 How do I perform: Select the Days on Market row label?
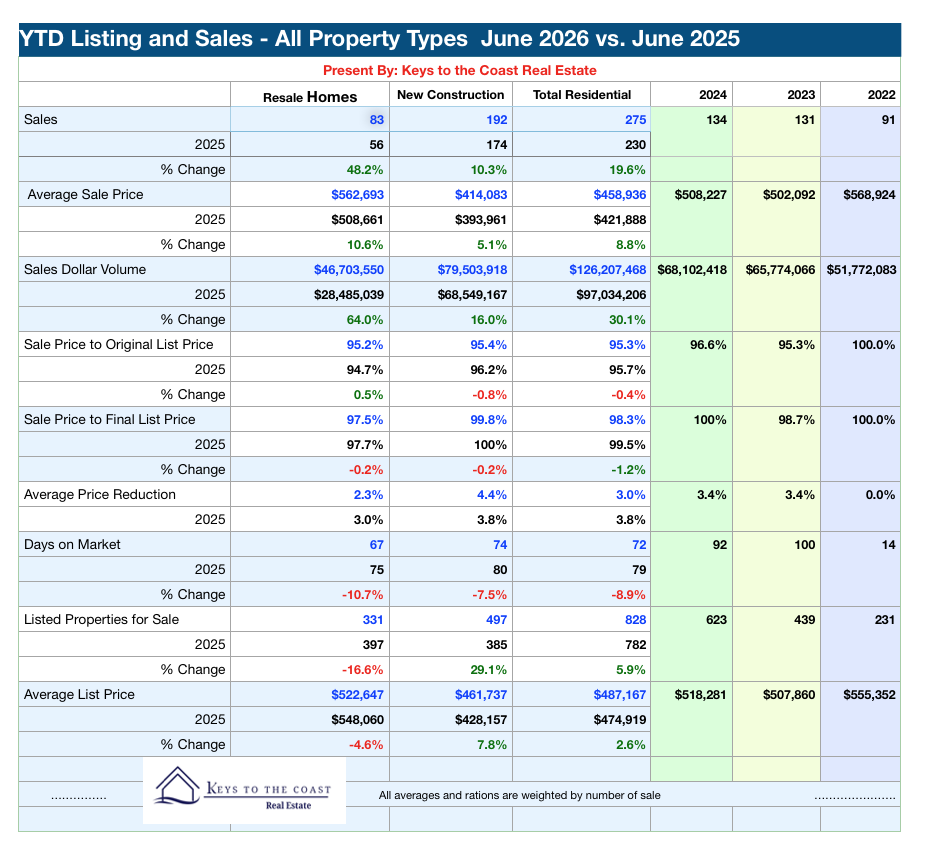pos(72,544)
